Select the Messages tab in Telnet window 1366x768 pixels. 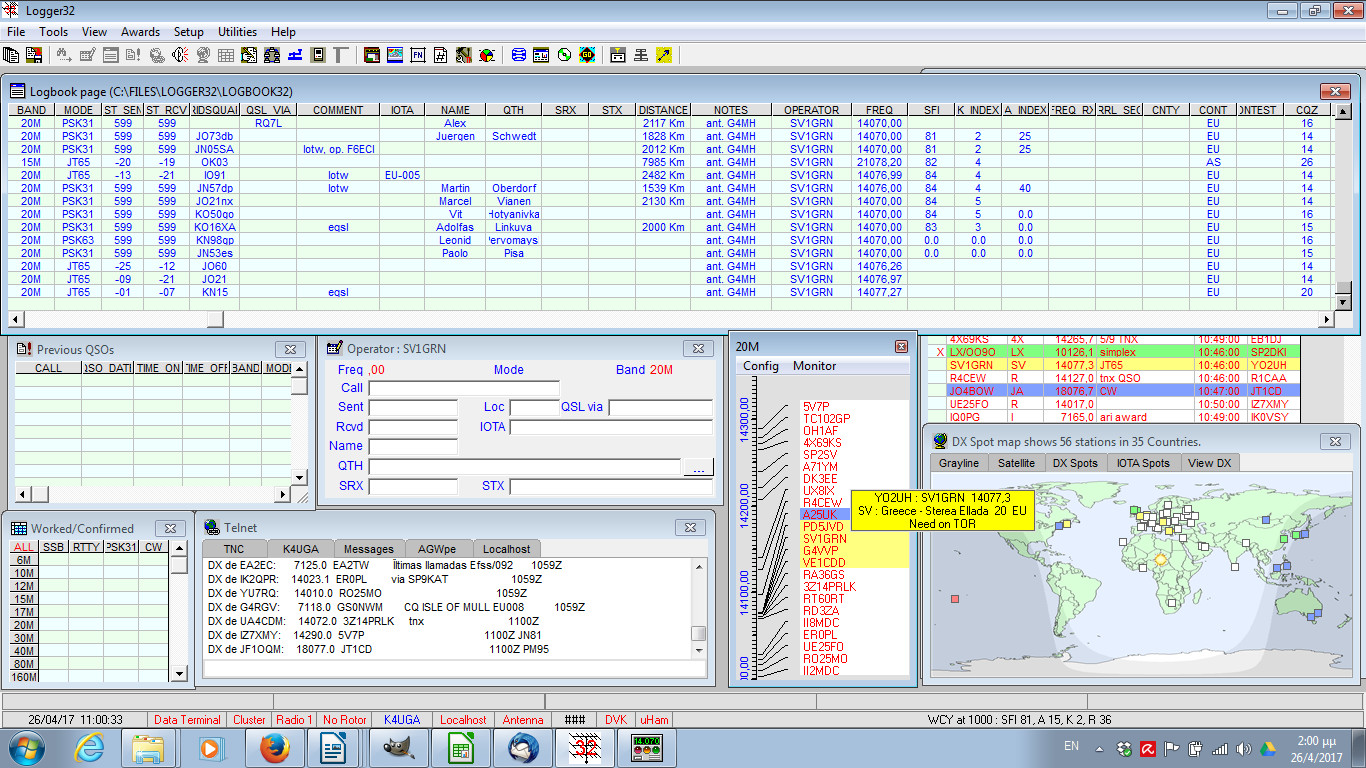369,548
